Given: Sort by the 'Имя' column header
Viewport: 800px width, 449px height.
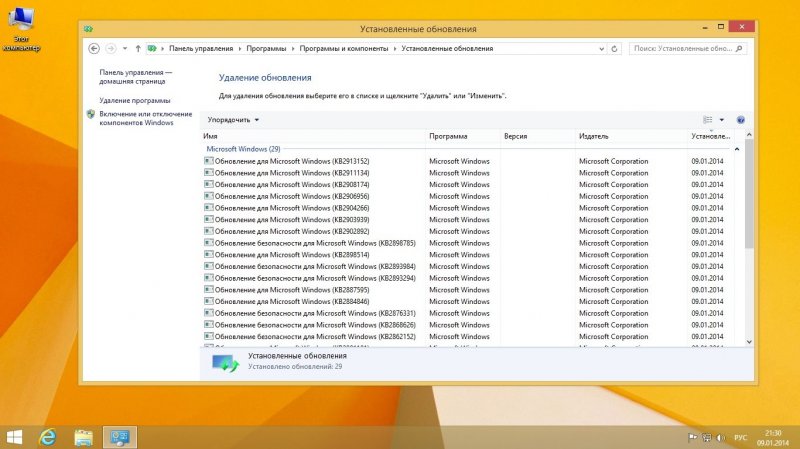Looking at the screenshot, I should (x=313, y=136).
